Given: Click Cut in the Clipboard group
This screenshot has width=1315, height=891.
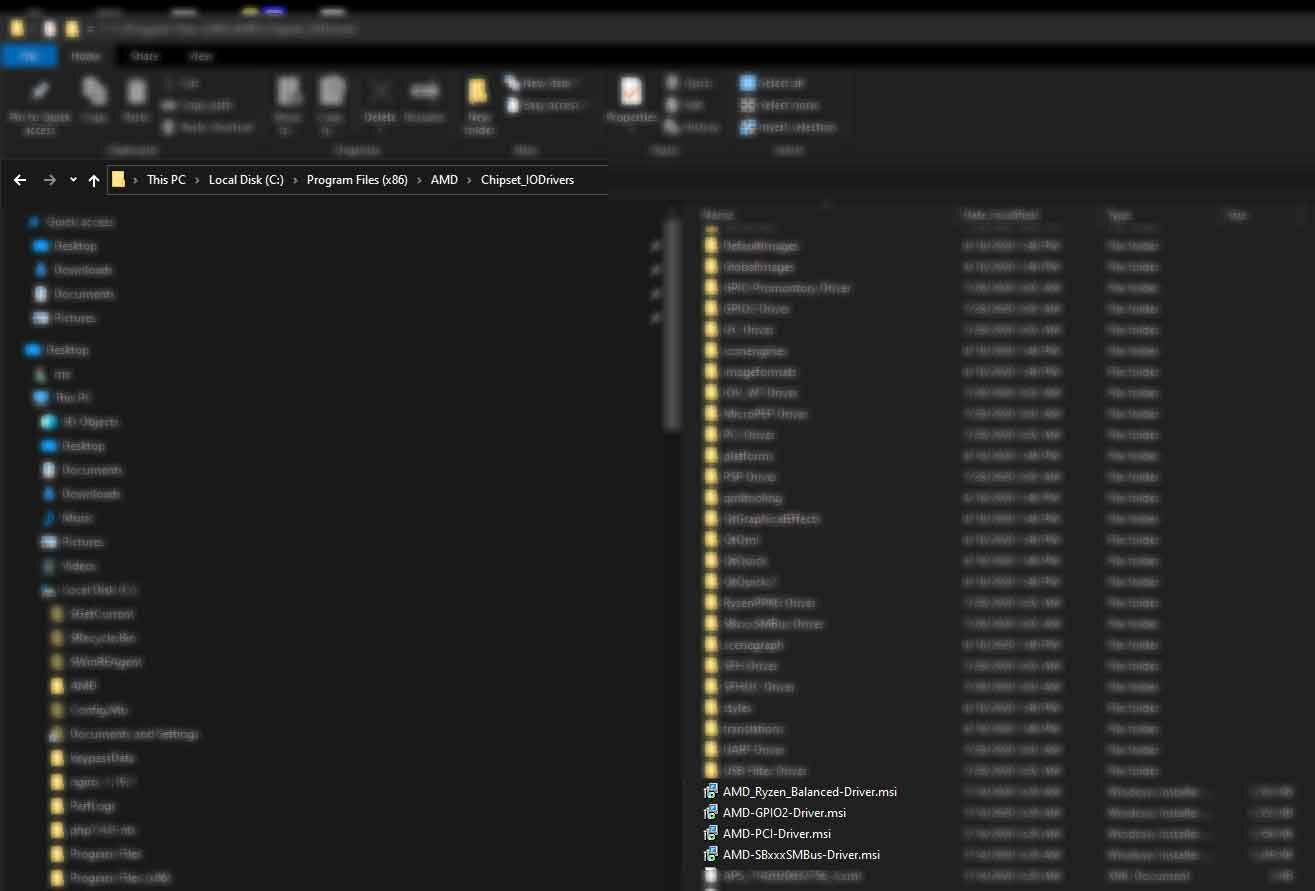Looking at the screenshot, I should pyautogui.click(x=181, y=83).
